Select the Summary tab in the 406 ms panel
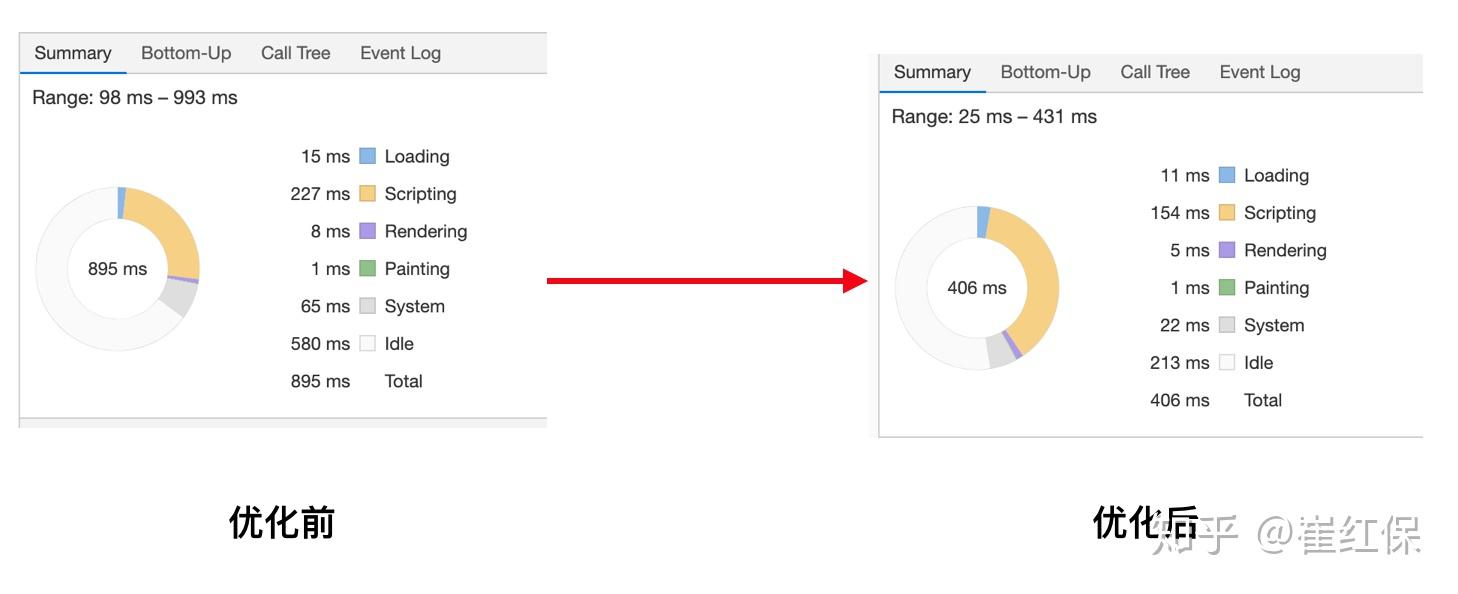The width and height of the screenshot is (1458, 594). click(x=932, y=72)
